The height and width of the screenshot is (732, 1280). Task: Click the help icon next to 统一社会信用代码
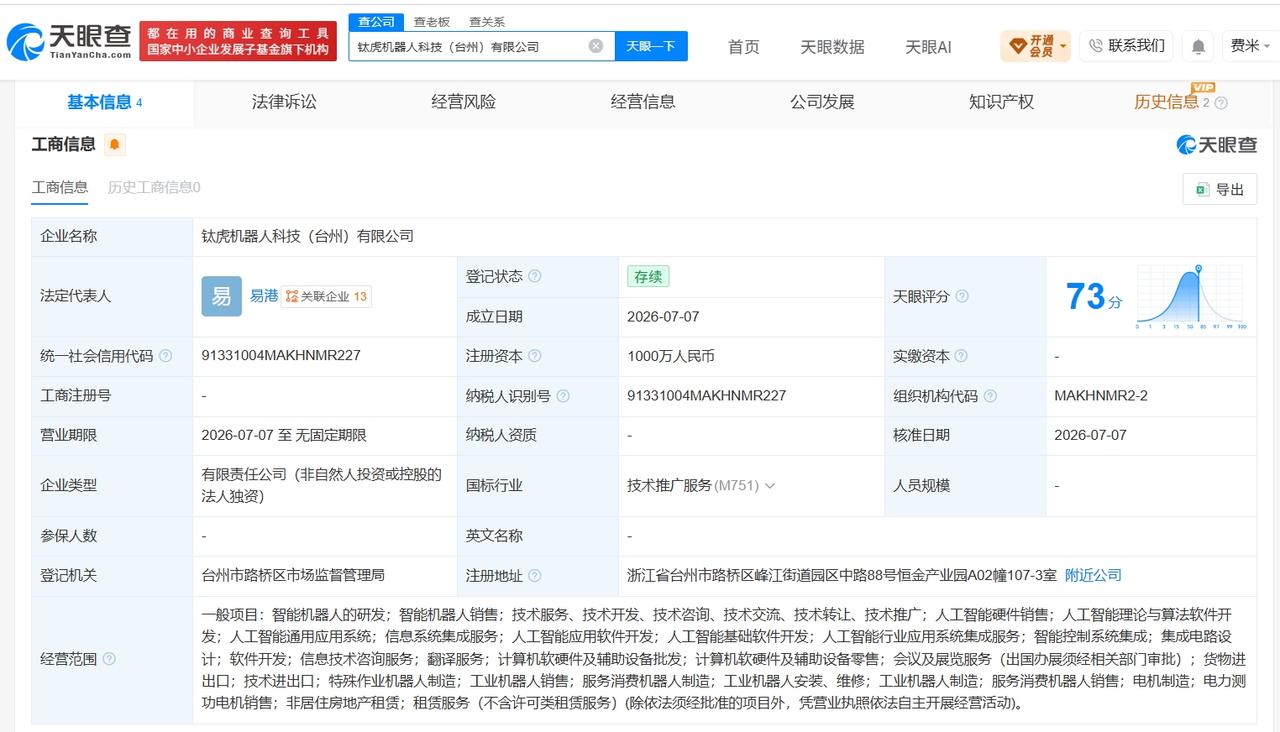point(166,356)
